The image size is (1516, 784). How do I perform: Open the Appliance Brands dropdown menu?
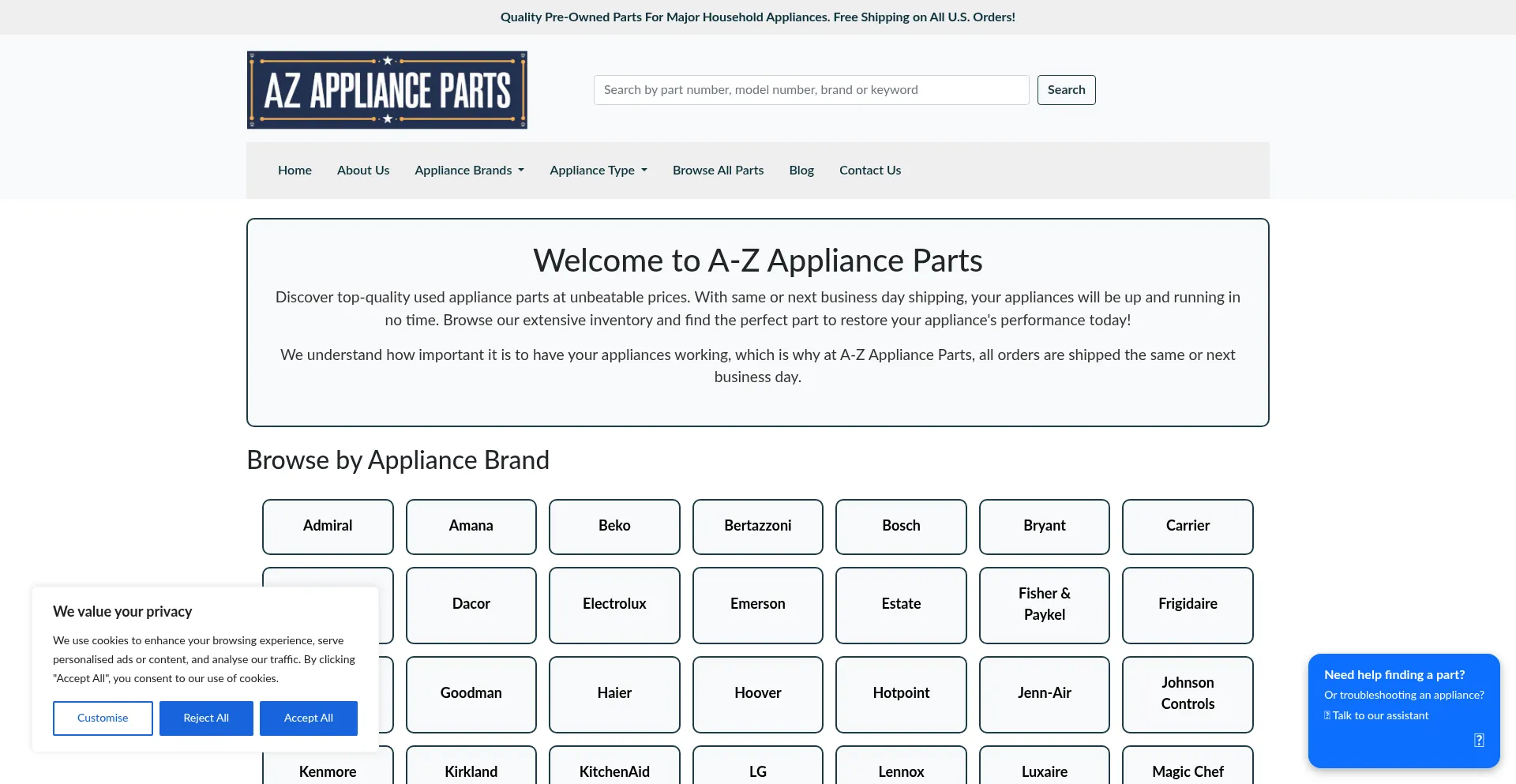(x=469, y=171)
